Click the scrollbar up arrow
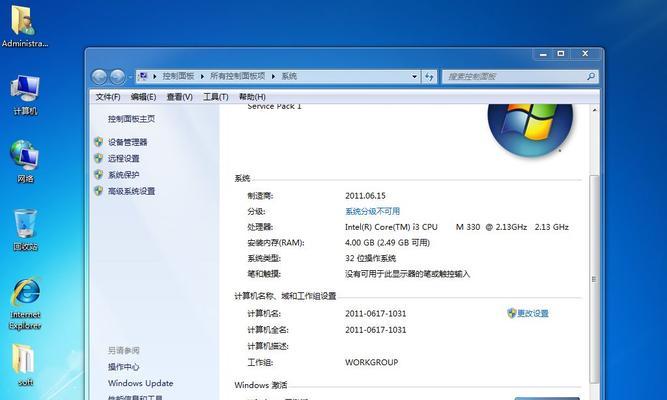 pyautogui.click(x=594, y=110)
